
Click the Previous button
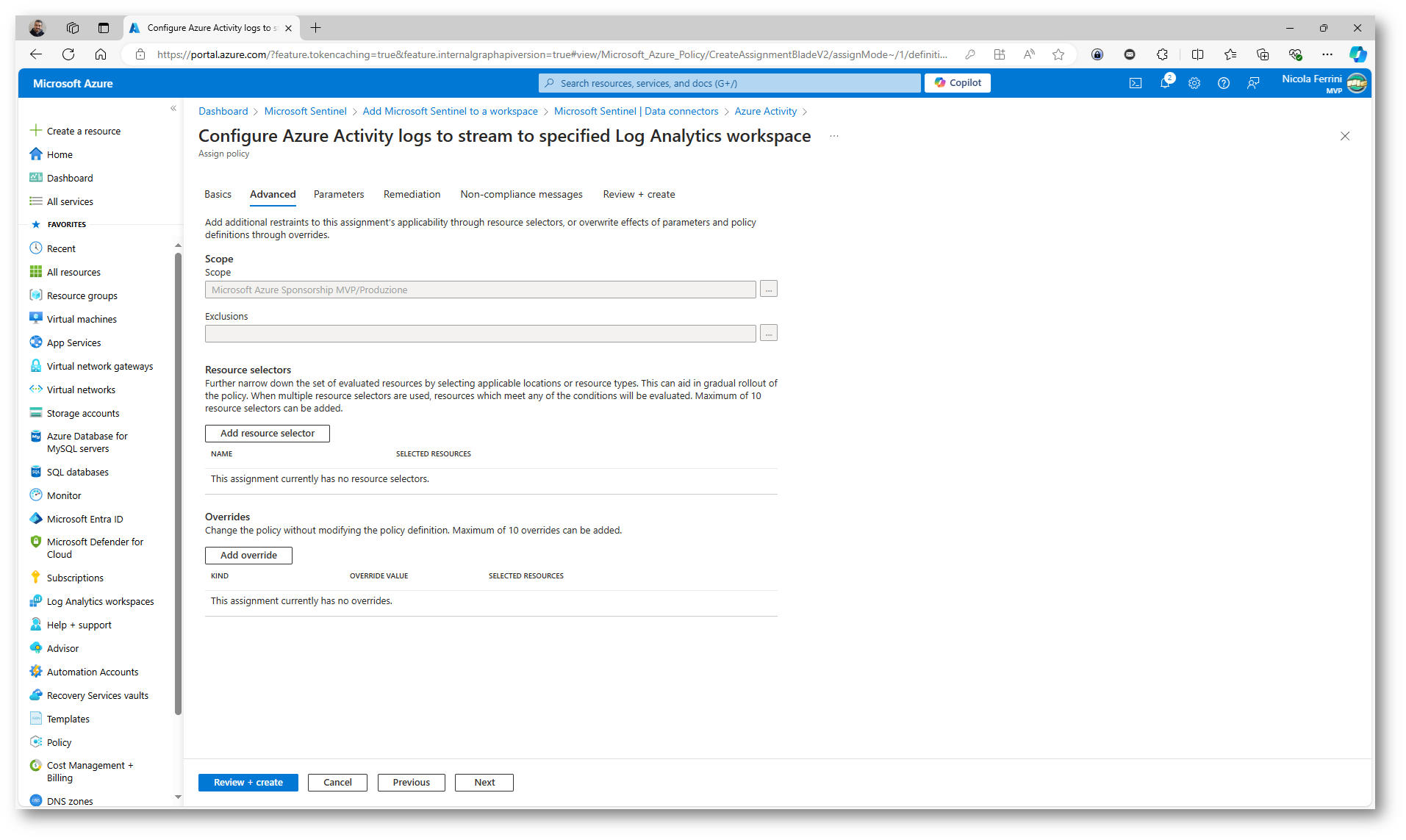412,783
